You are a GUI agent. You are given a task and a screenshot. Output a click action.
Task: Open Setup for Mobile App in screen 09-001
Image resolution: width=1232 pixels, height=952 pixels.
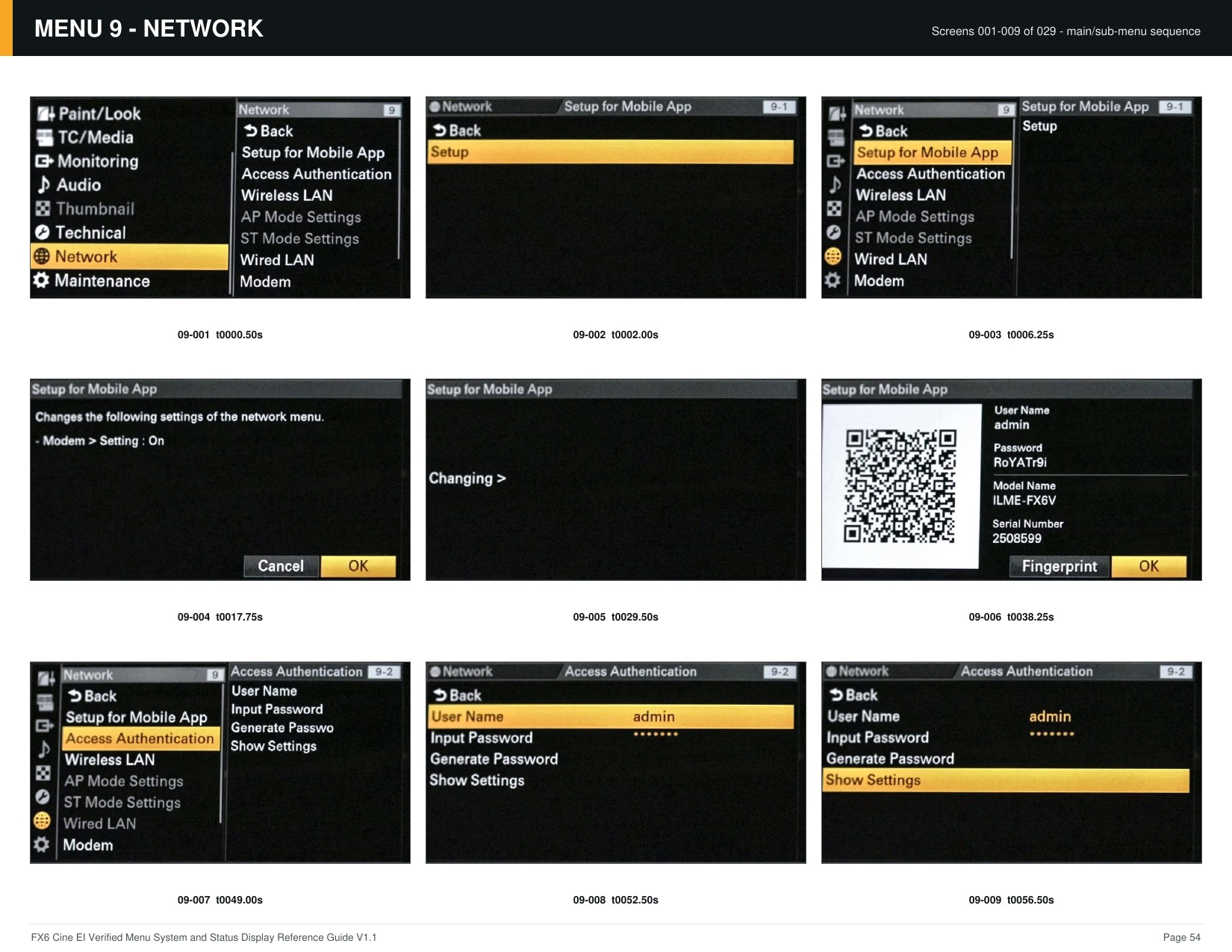pyautogui.click(x=313, y=152)
